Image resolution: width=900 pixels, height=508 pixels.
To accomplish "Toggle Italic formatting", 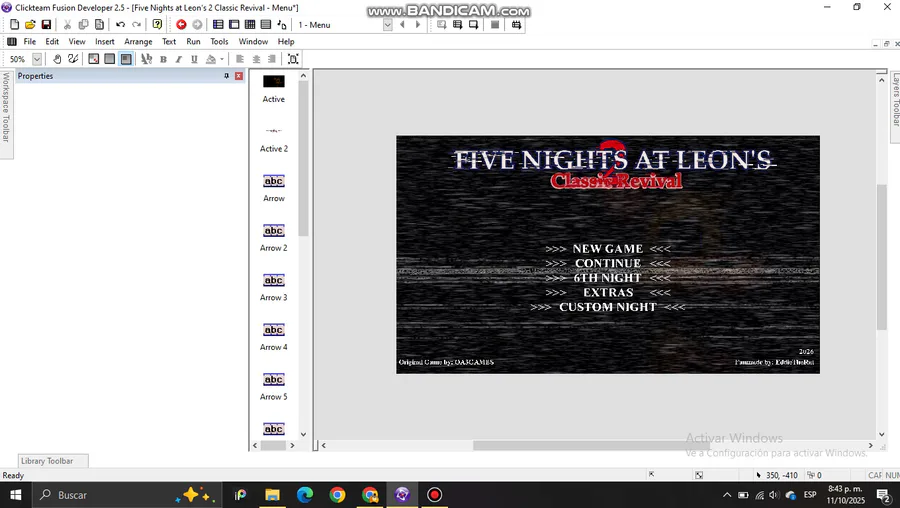I will [x=179, y=59].
